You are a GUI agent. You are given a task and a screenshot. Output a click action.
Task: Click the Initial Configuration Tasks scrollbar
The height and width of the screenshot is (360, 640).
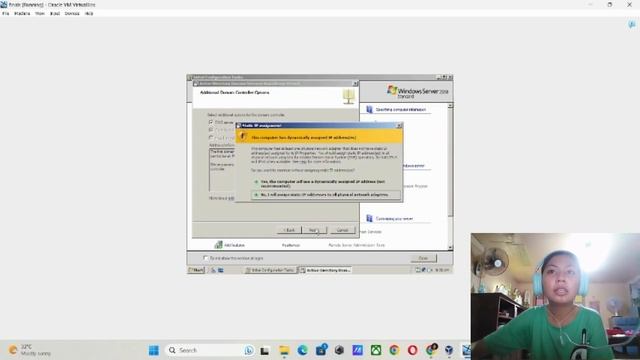point(450,176)
